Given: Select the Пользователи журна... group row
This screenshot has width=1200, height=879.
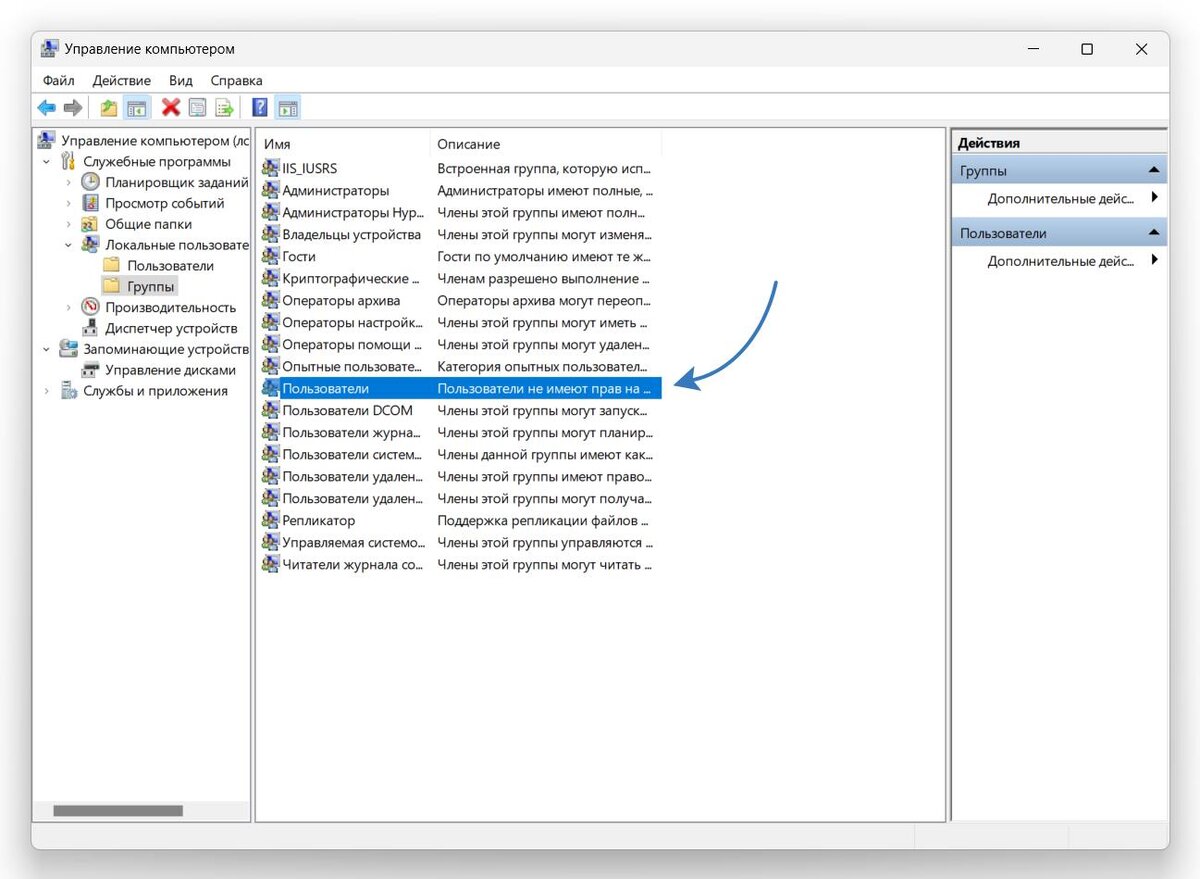Looking at the screenshot, I should pos(459,432).
